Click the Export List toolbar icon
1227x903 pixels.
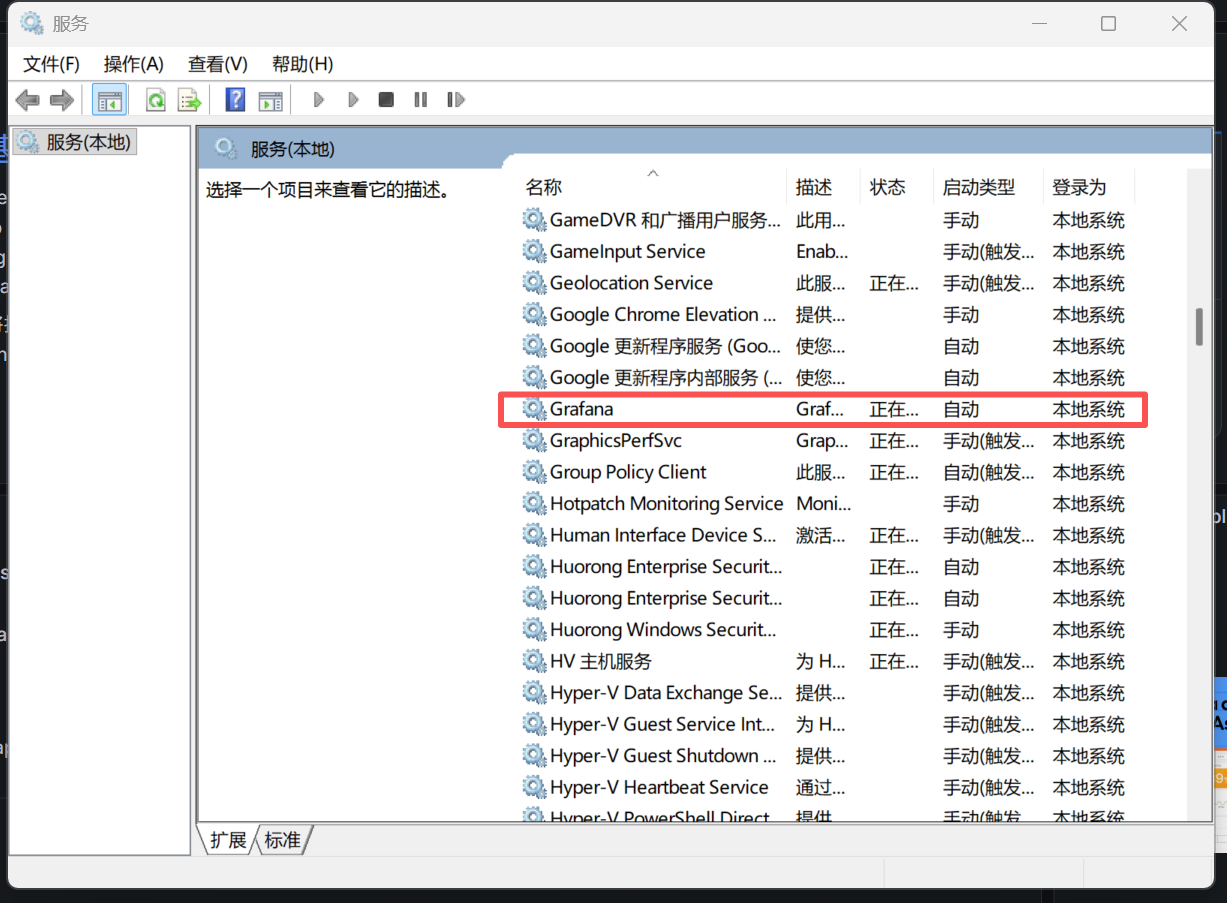coord(189,100)
